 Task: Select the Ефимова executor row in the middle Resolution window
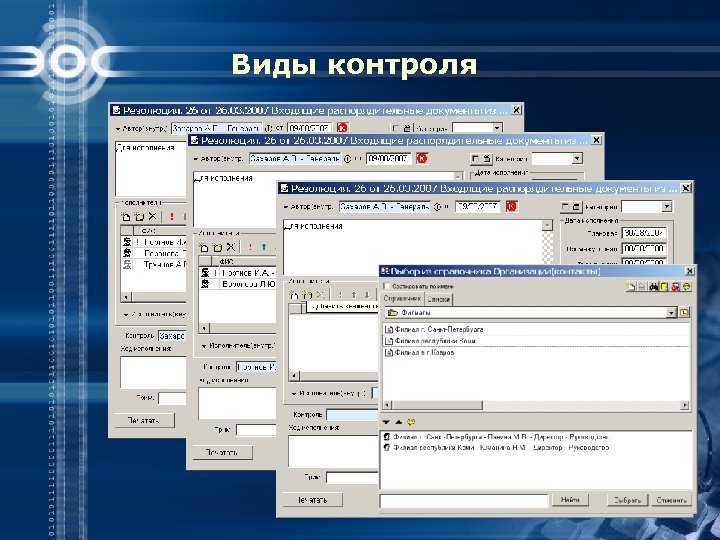pyautogui.click(x=238, y=284)
